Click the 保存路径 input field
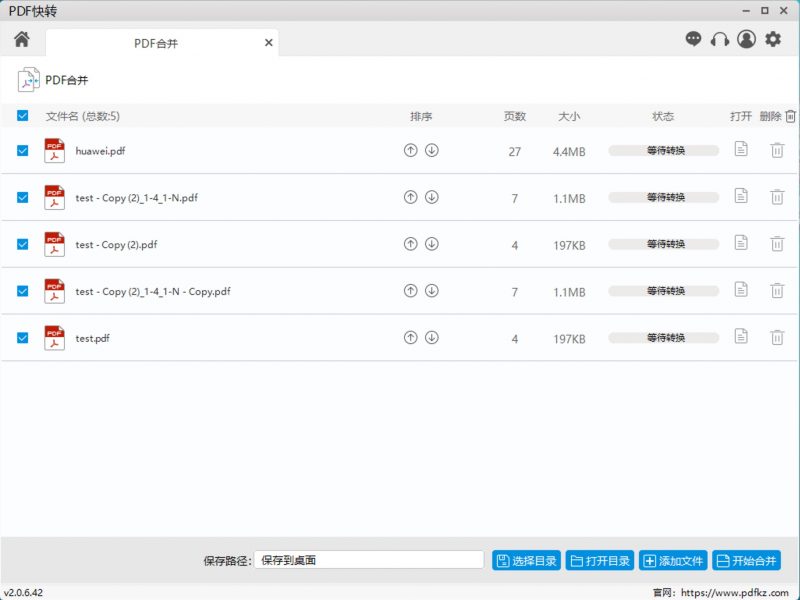The height and width of the screenshot is (600, 800). 368,561
